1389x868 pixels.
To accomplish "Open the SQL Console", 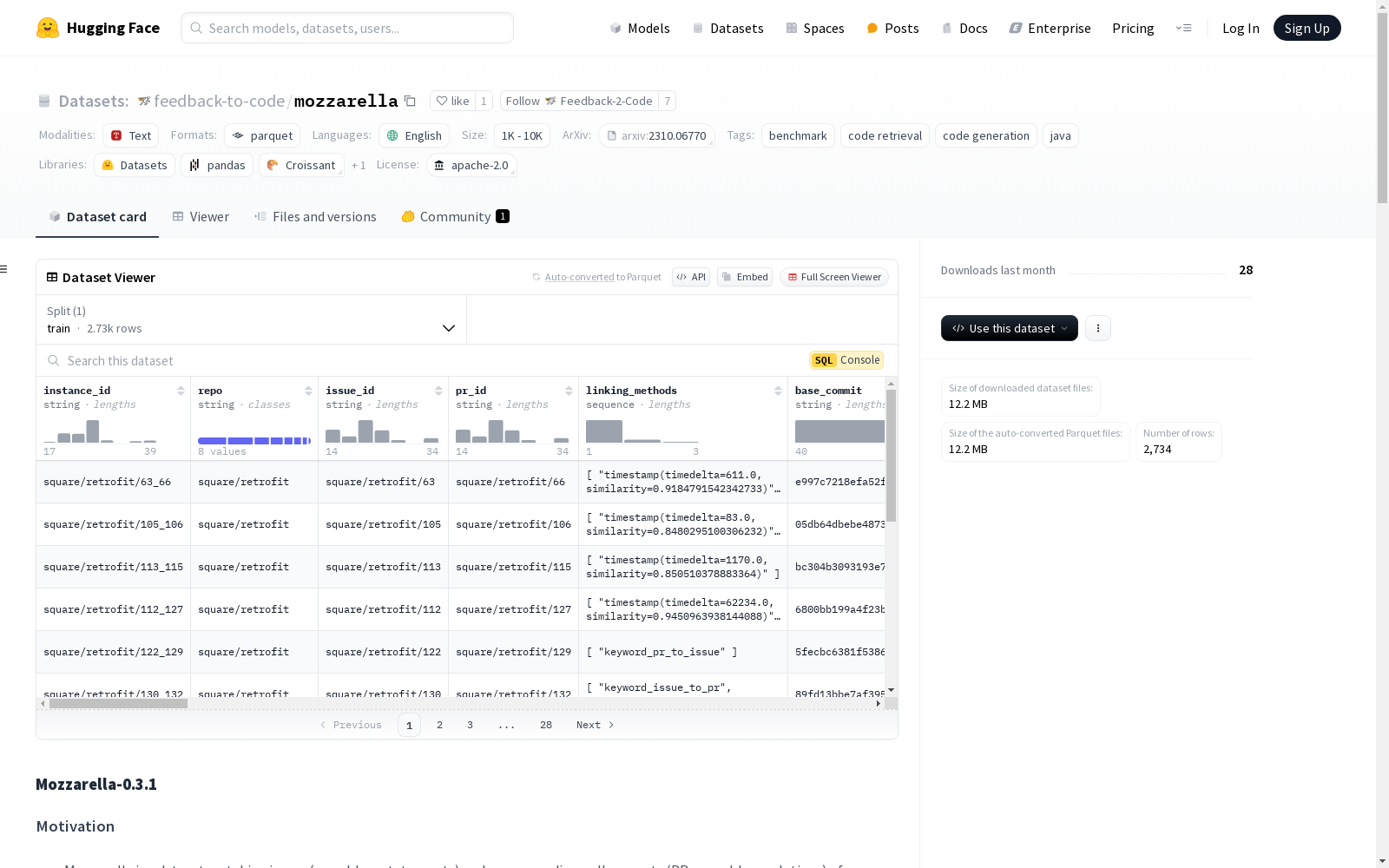I will [846, 360].
